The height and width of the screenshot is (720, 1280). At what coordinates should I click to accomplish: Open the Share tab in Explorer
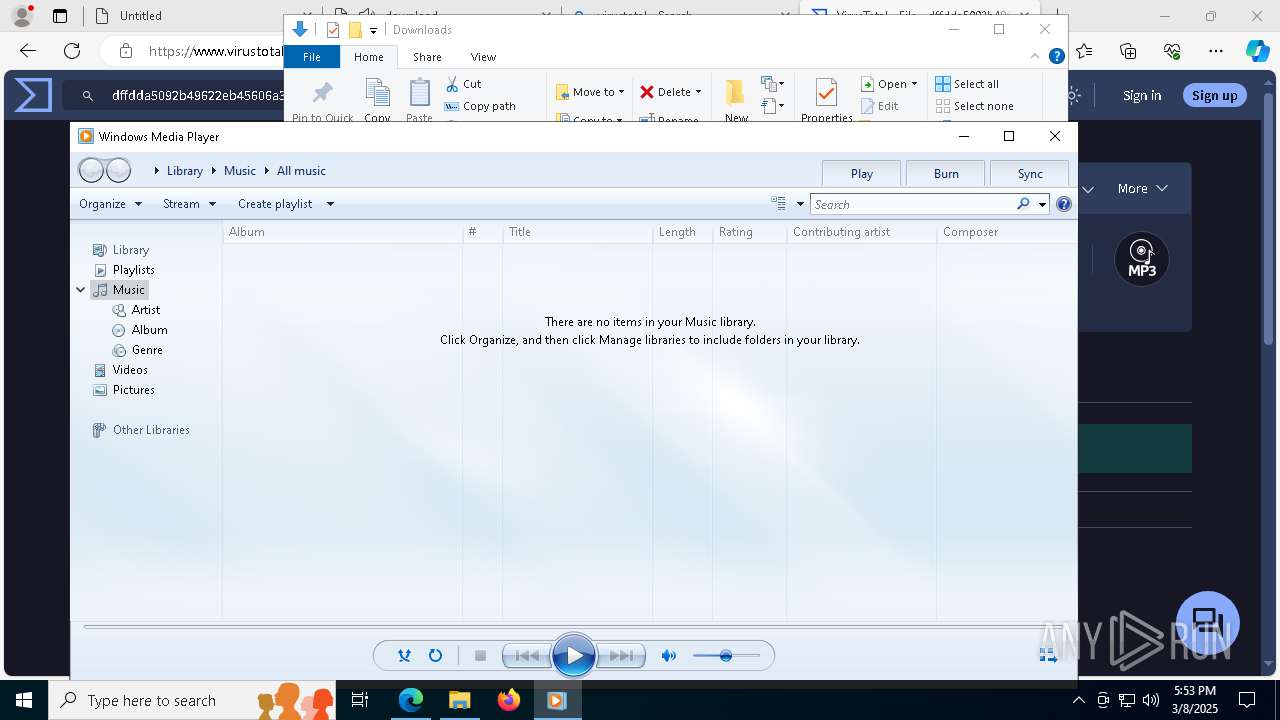[x=427, y=57]
